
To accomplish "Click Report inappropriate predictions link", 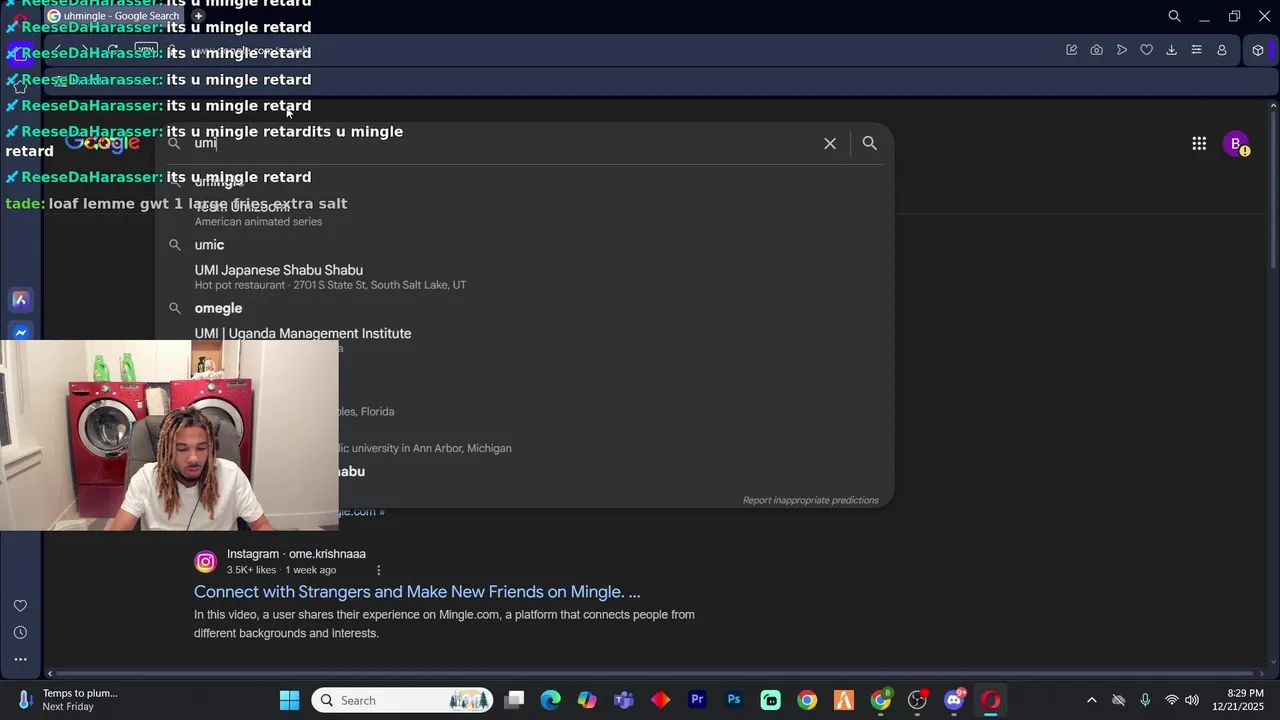I will coord(810,500).
